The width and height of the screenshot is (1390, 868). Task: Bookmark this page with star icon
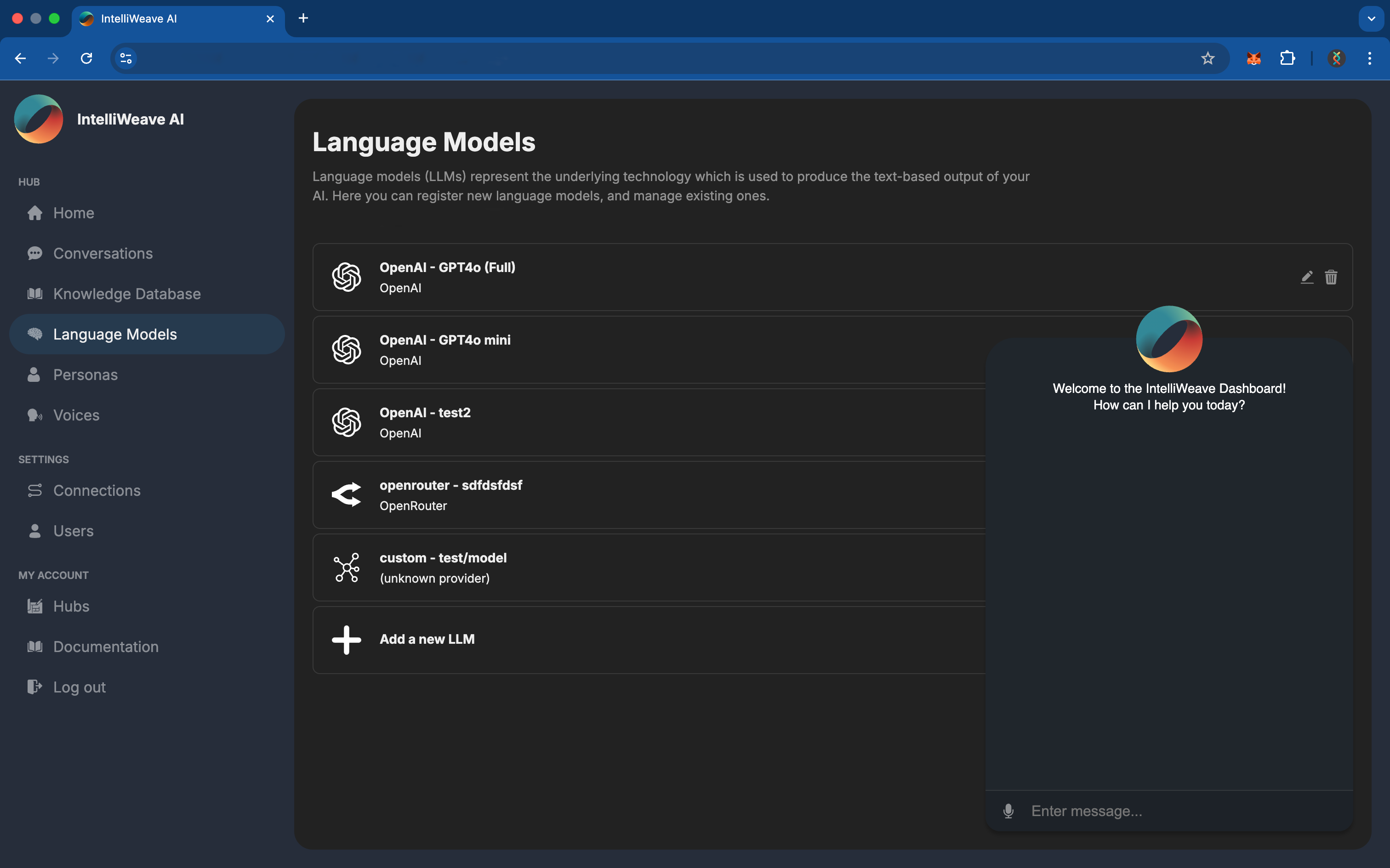coord(1208,58)
